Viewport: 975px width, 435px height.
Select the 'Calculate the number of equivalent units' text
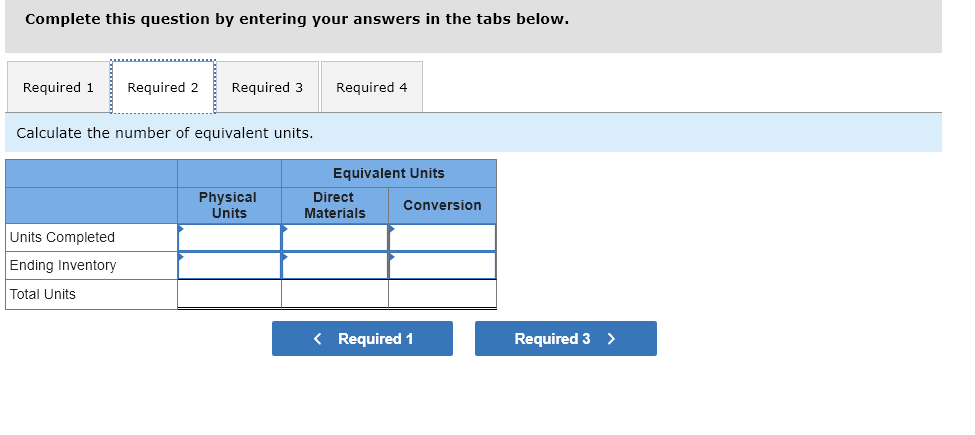tap(165, 133)
